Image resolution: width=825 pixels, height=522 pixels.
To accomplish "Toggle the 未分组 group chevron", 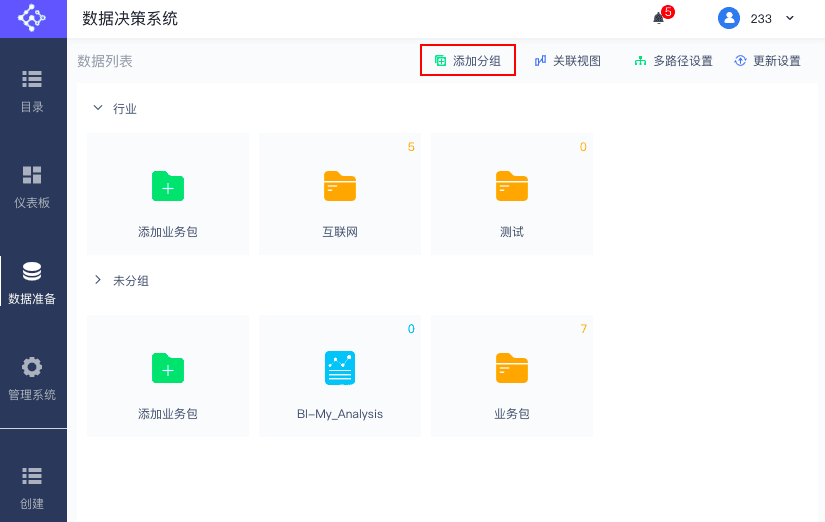I will 98,280.
